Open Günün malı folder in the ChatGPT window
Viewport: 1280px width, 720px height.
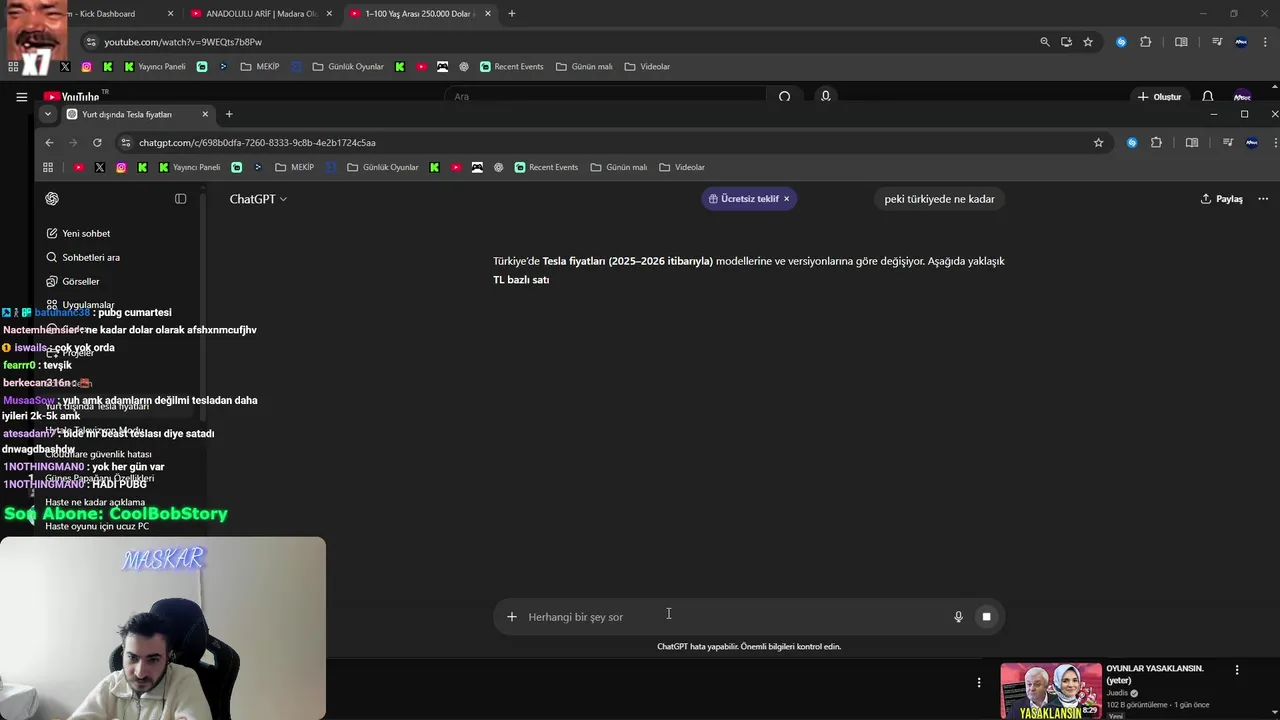pyautogui.click(x=619, y=167)
